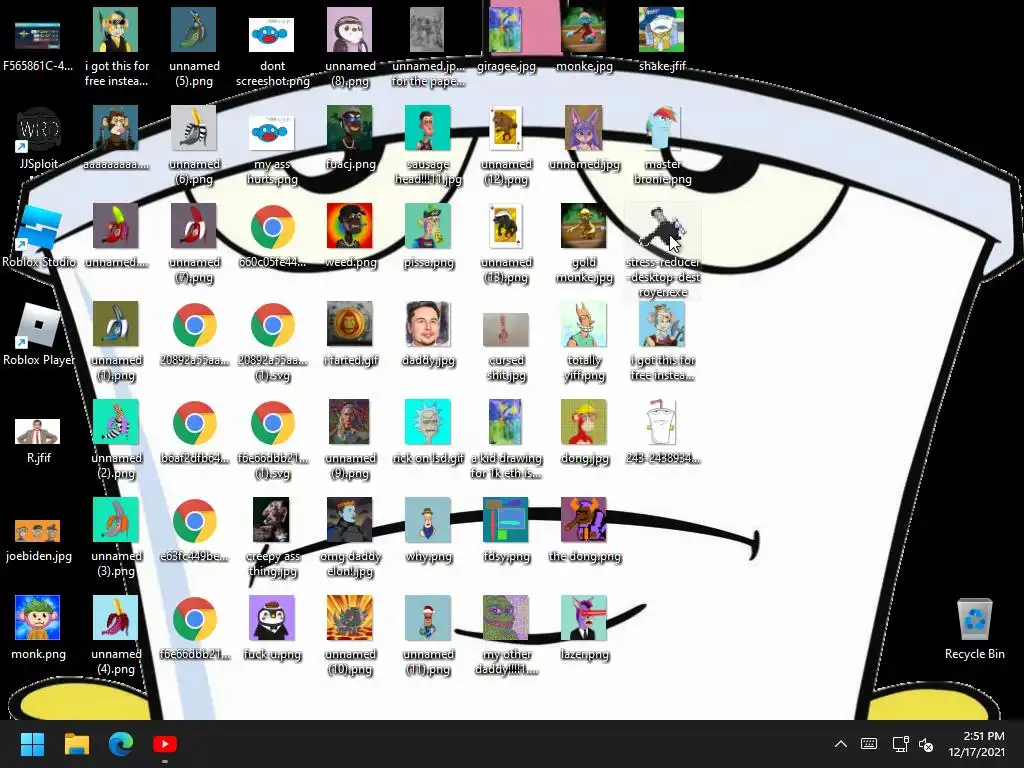Select the my other daddy!!!!1 Pepe file
The width and height of the screenshot is (1024, 768).
pos(506,636)
